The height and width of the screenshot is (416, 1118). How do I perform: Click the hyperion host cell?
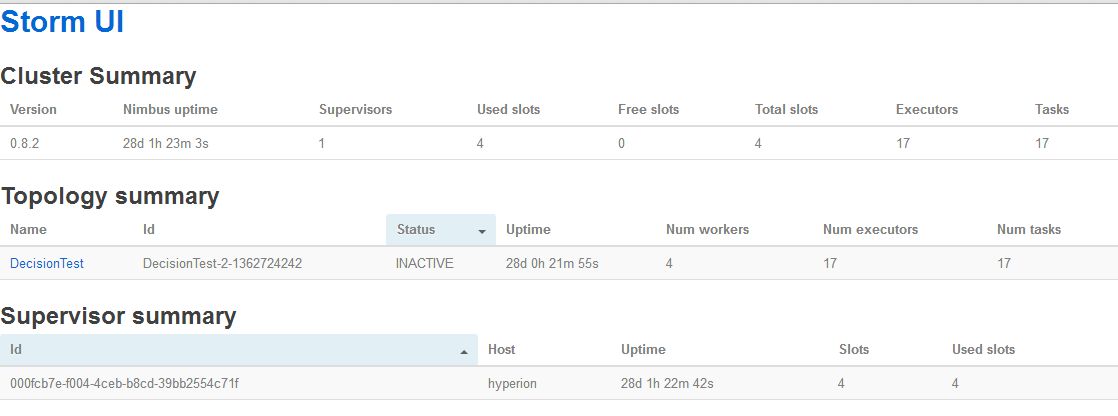click(x=512, y=384)
